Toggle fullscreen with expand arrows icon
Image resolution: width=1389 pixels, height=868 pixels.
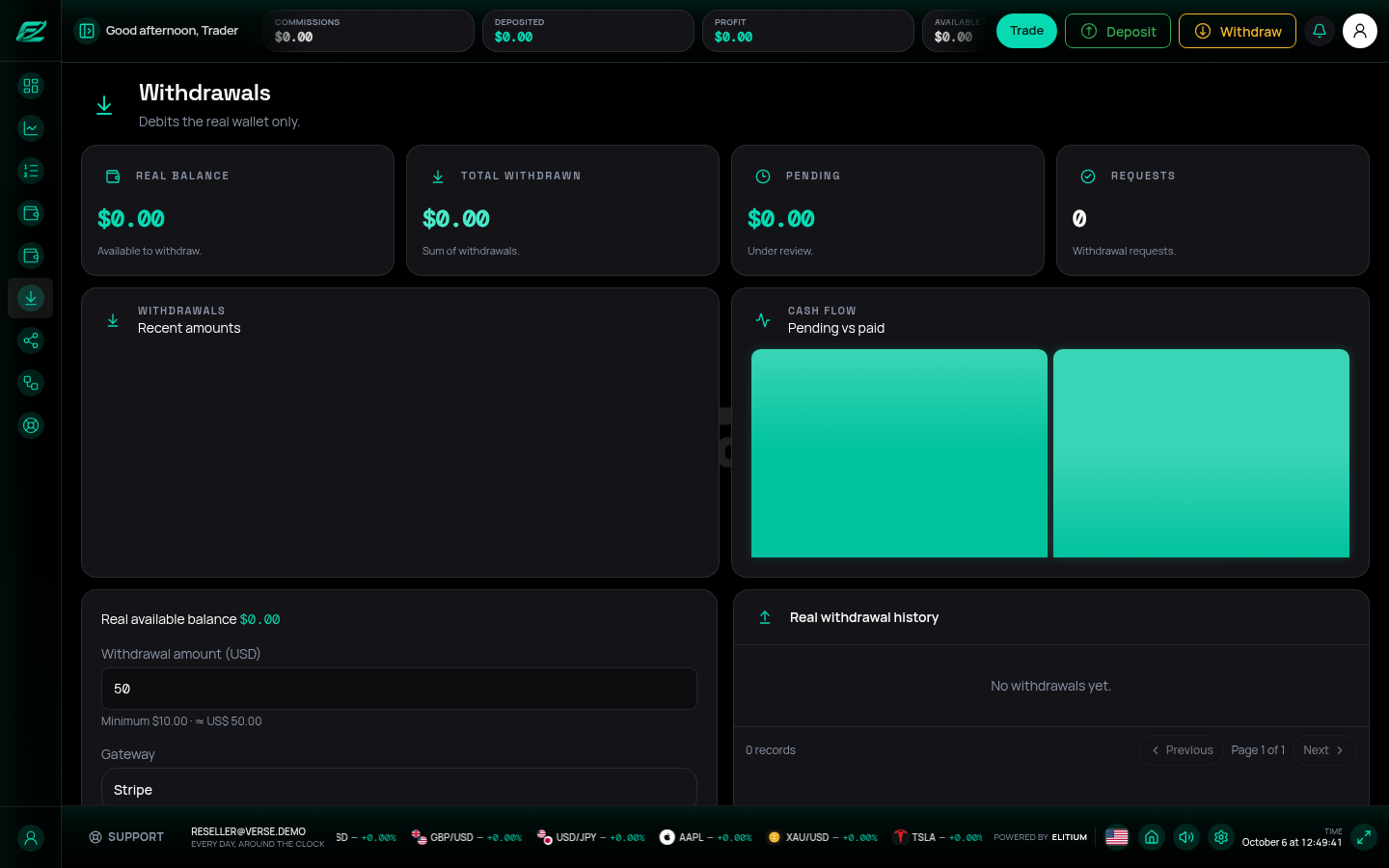1364,837
